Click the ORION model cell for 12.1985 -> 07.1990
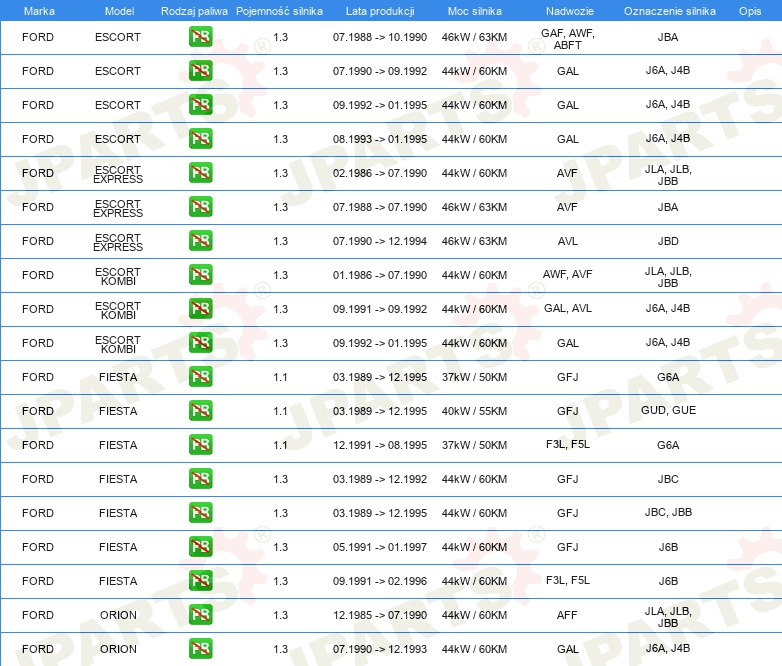The image size is (782, 666). pos(118,615)
